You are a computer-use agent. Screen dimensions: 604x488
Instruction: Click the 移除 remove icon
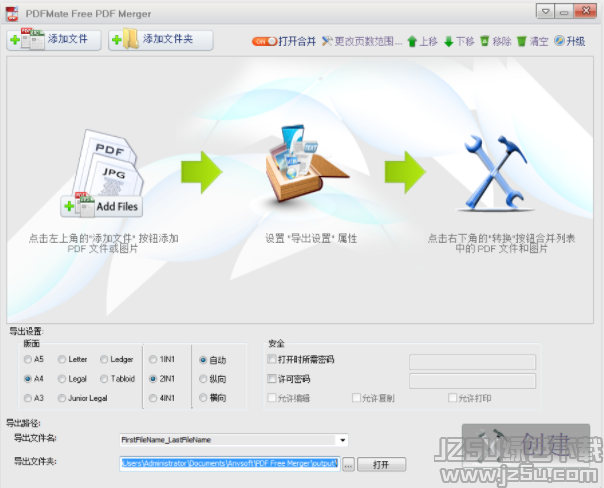[x=485, y=41]
